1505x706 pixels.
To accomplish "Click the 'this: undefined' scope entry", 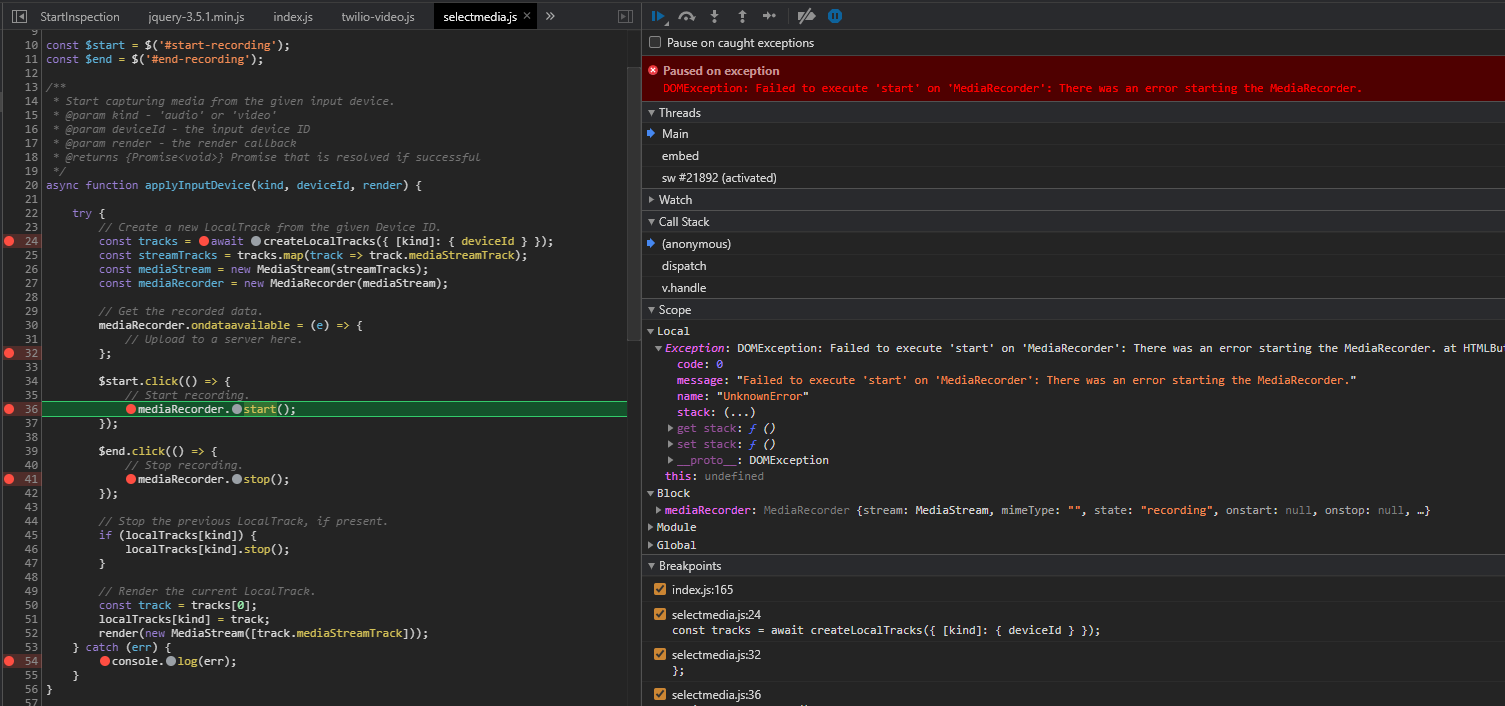I will (715, 476).
